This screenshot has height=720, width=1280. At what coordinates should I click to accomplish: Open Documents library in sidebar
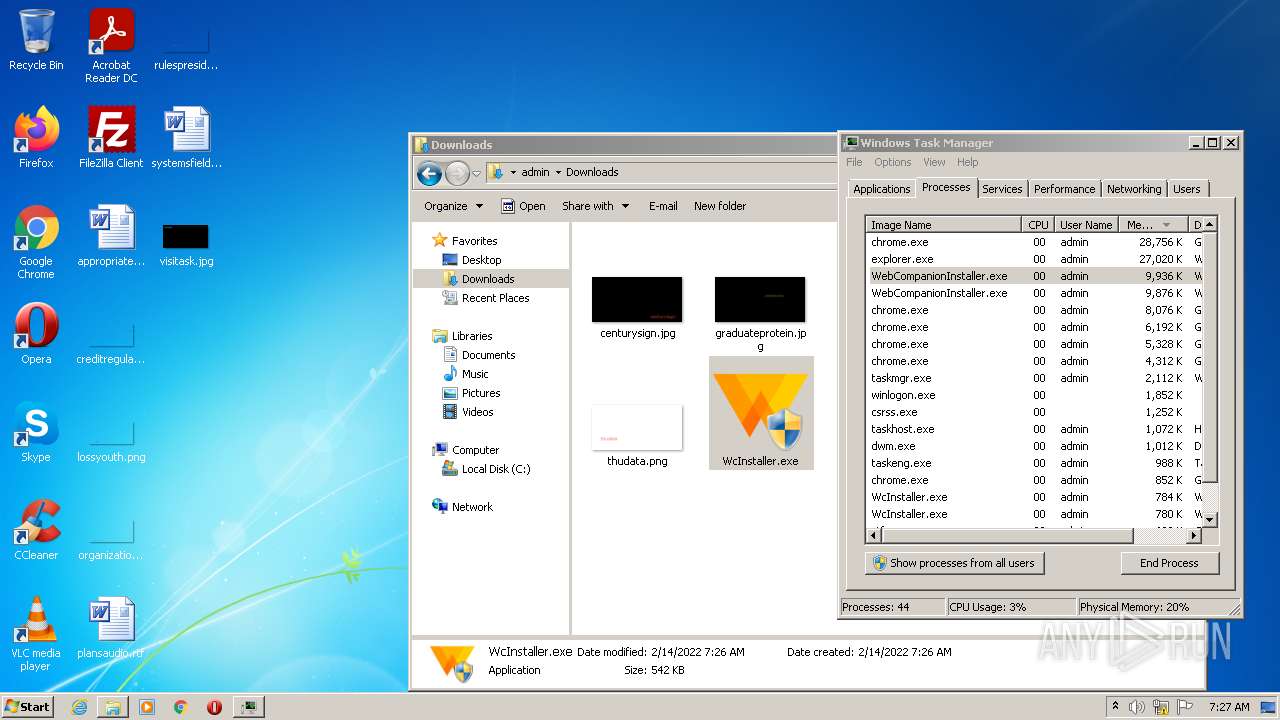488,355
